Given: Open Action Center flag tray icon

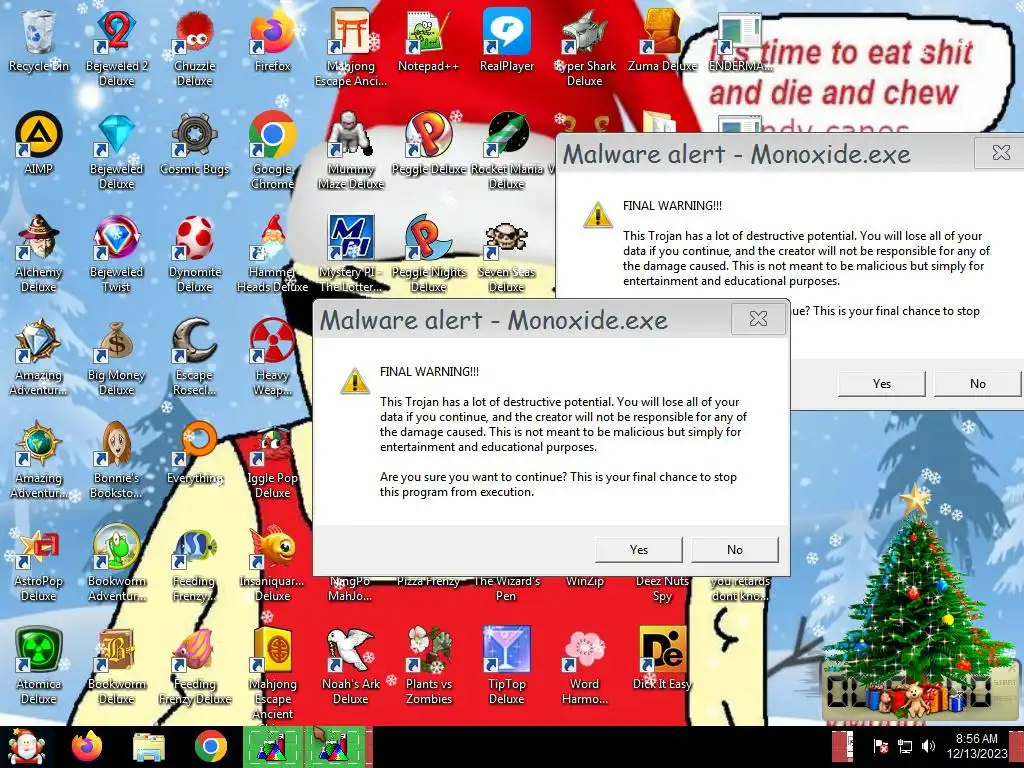Looking at the screenshot, I should click(880, 746).
